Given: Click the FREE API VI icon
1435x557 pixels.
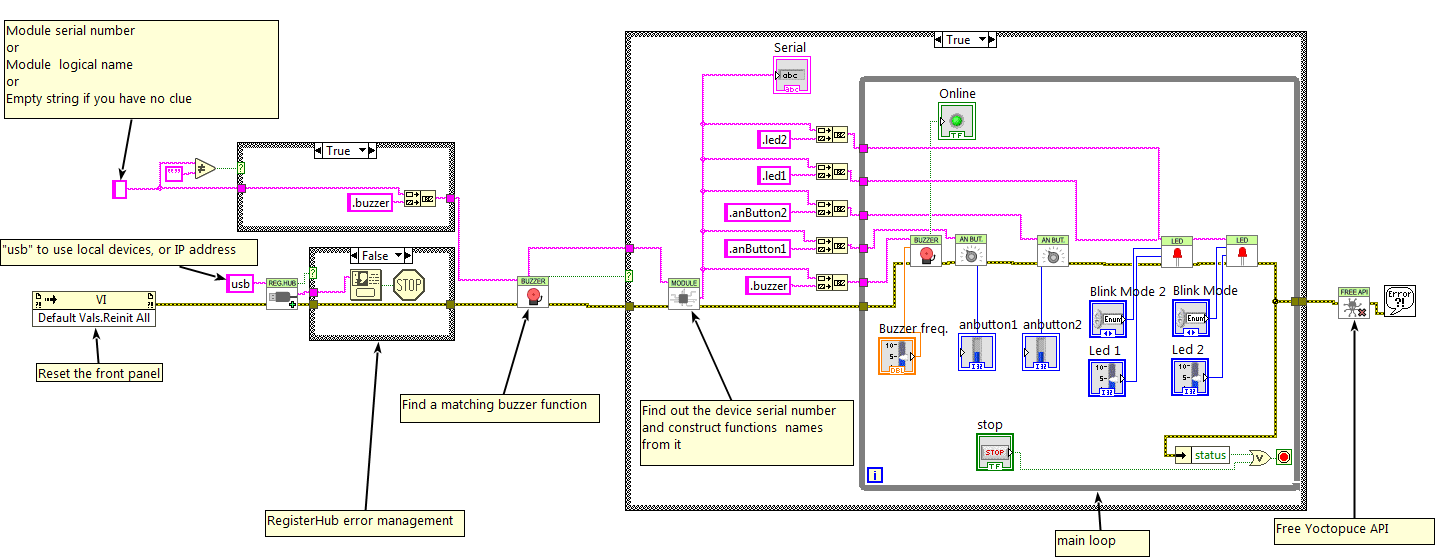Looking at the screenshot, I should (x=1353, y=303).
